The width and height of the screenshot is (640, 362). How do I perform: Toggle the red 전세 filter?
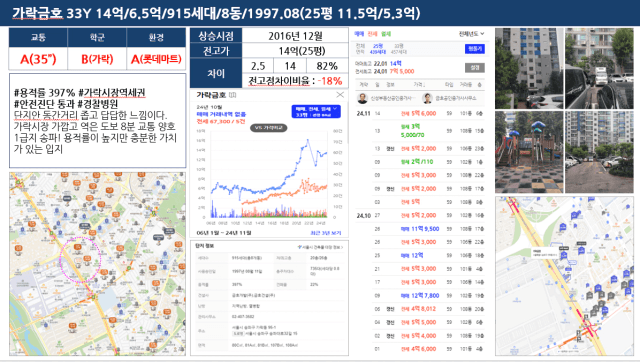tap(372, 34)
